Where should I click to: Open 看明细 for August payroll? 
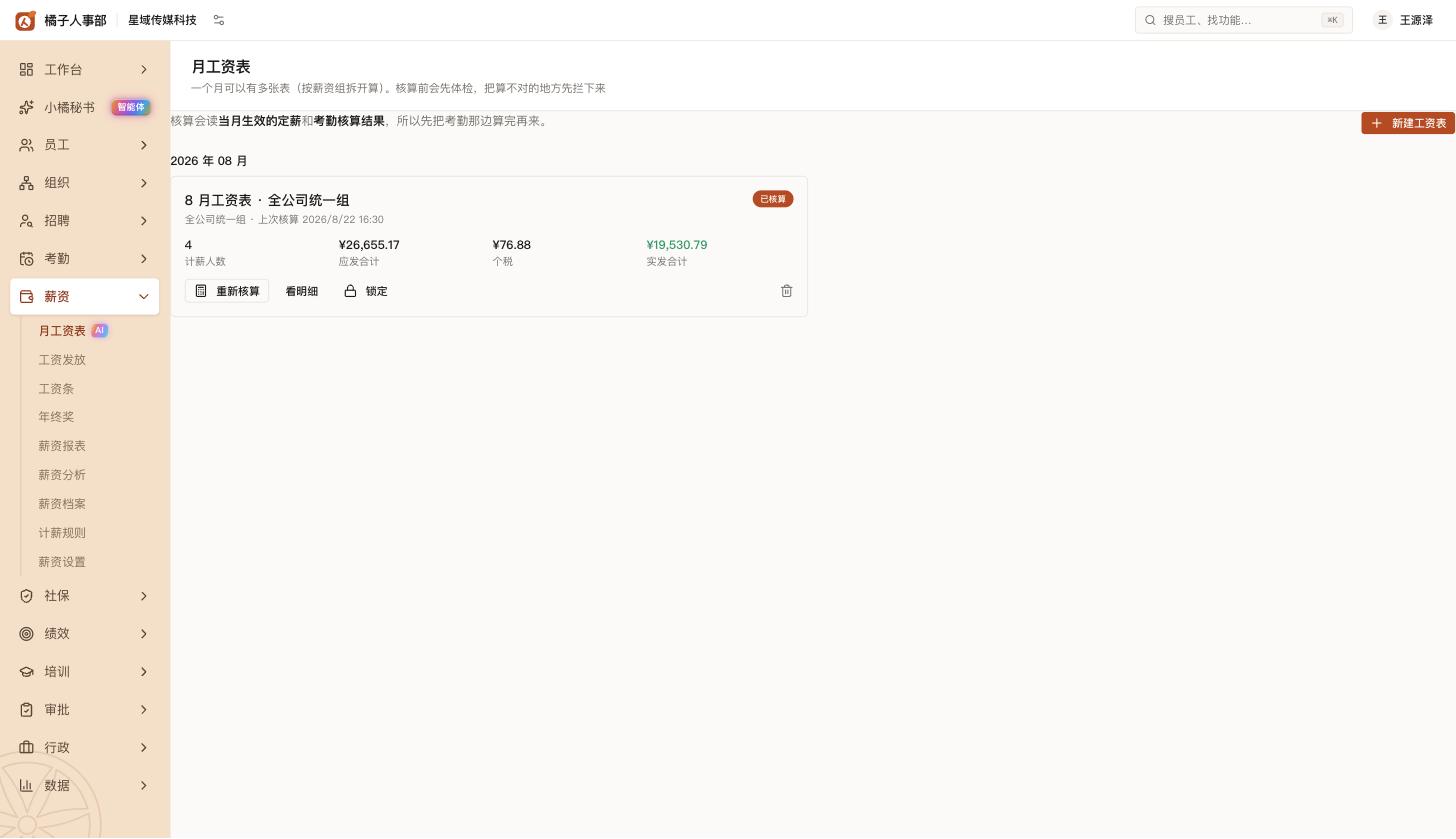coord(302,291)
